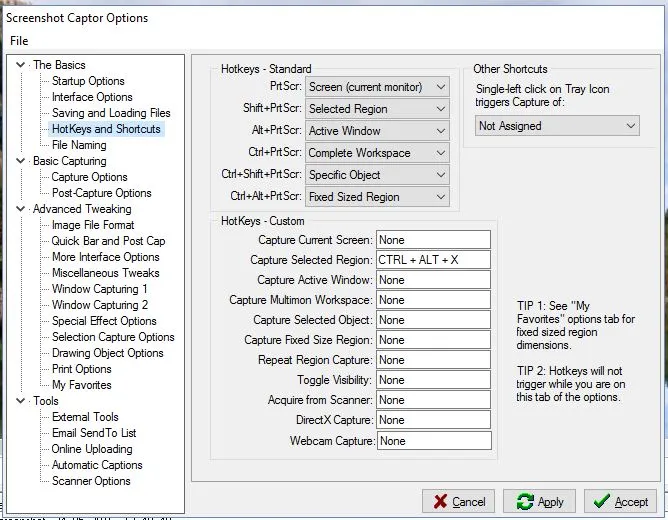Click the Cancel button
This screenshot has height=520, width=668.
click(458, 501)
